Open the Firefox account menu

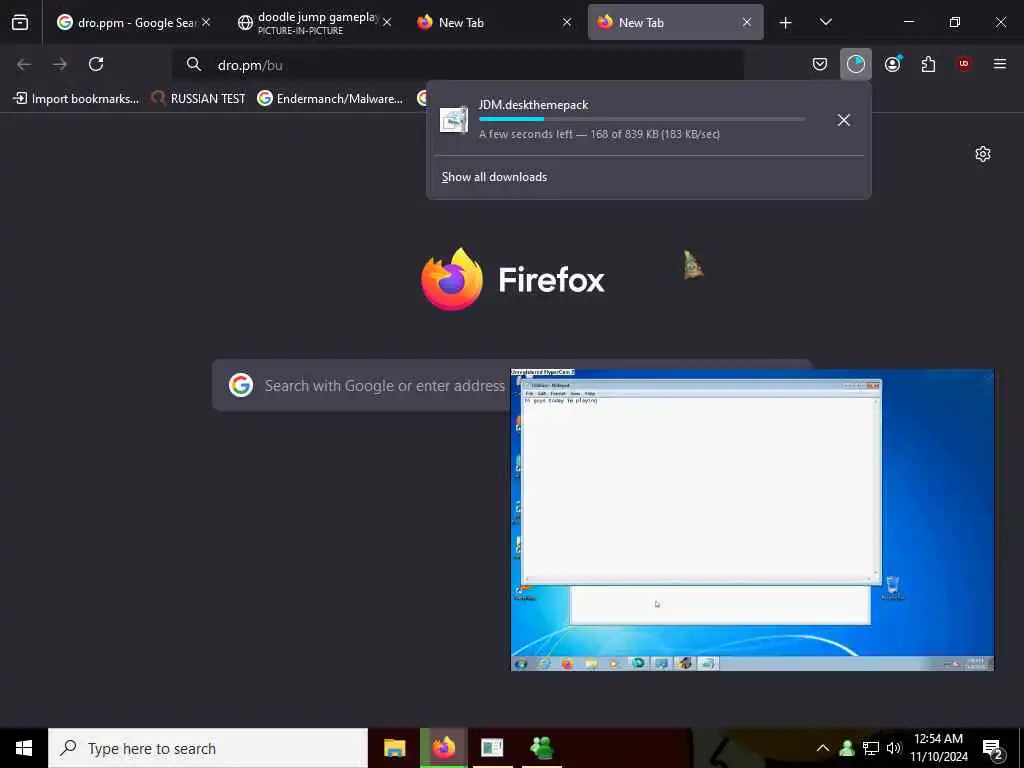[x=893, y=64]
